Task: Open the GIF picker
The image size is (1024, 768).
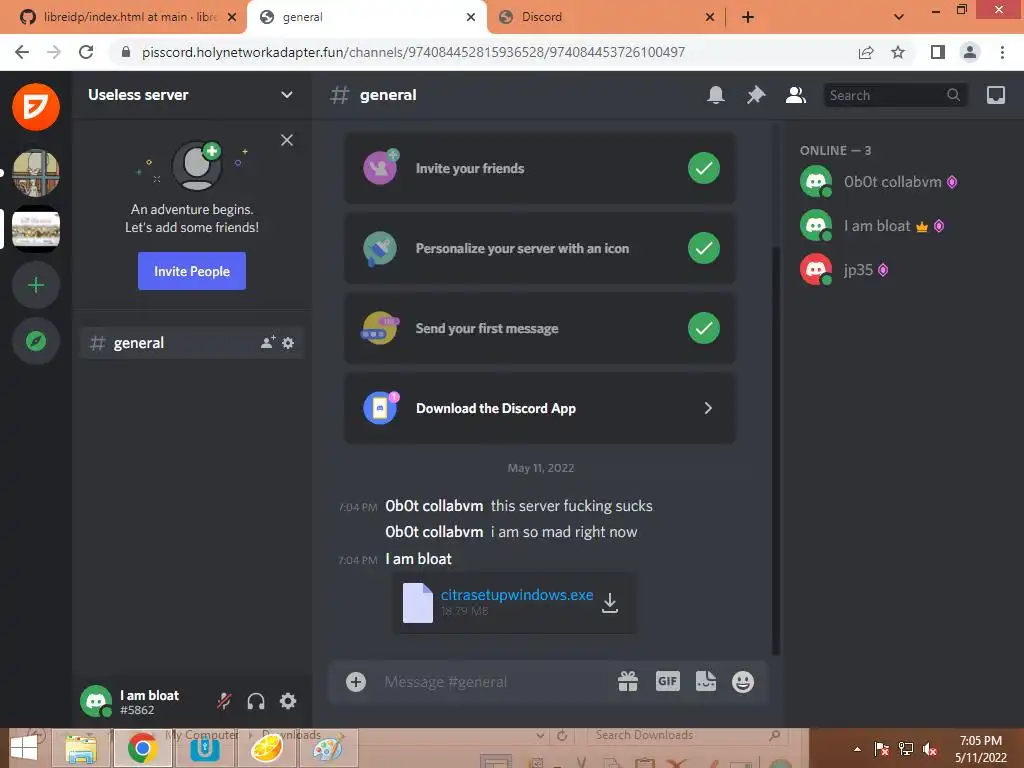Action: (667, 682)
